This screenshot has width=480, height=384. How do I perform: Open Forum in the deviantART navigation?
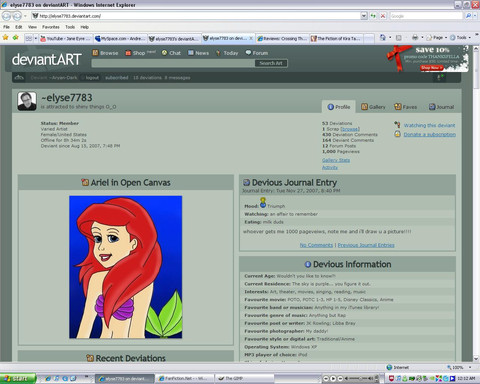pos(257,53)
